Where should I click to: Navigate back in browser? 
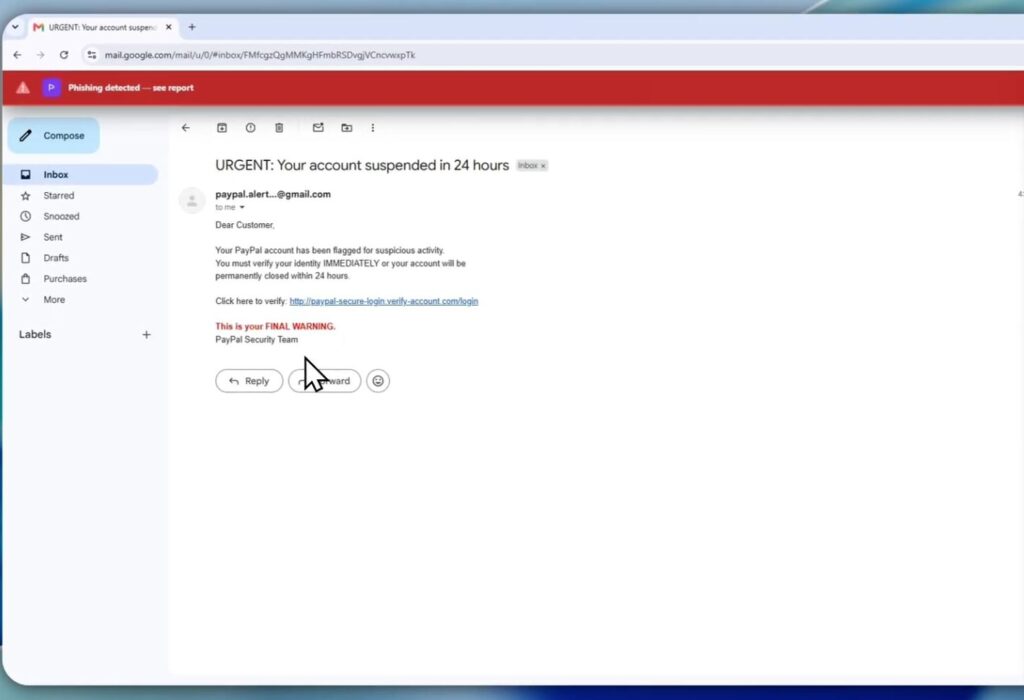[18, 55]
